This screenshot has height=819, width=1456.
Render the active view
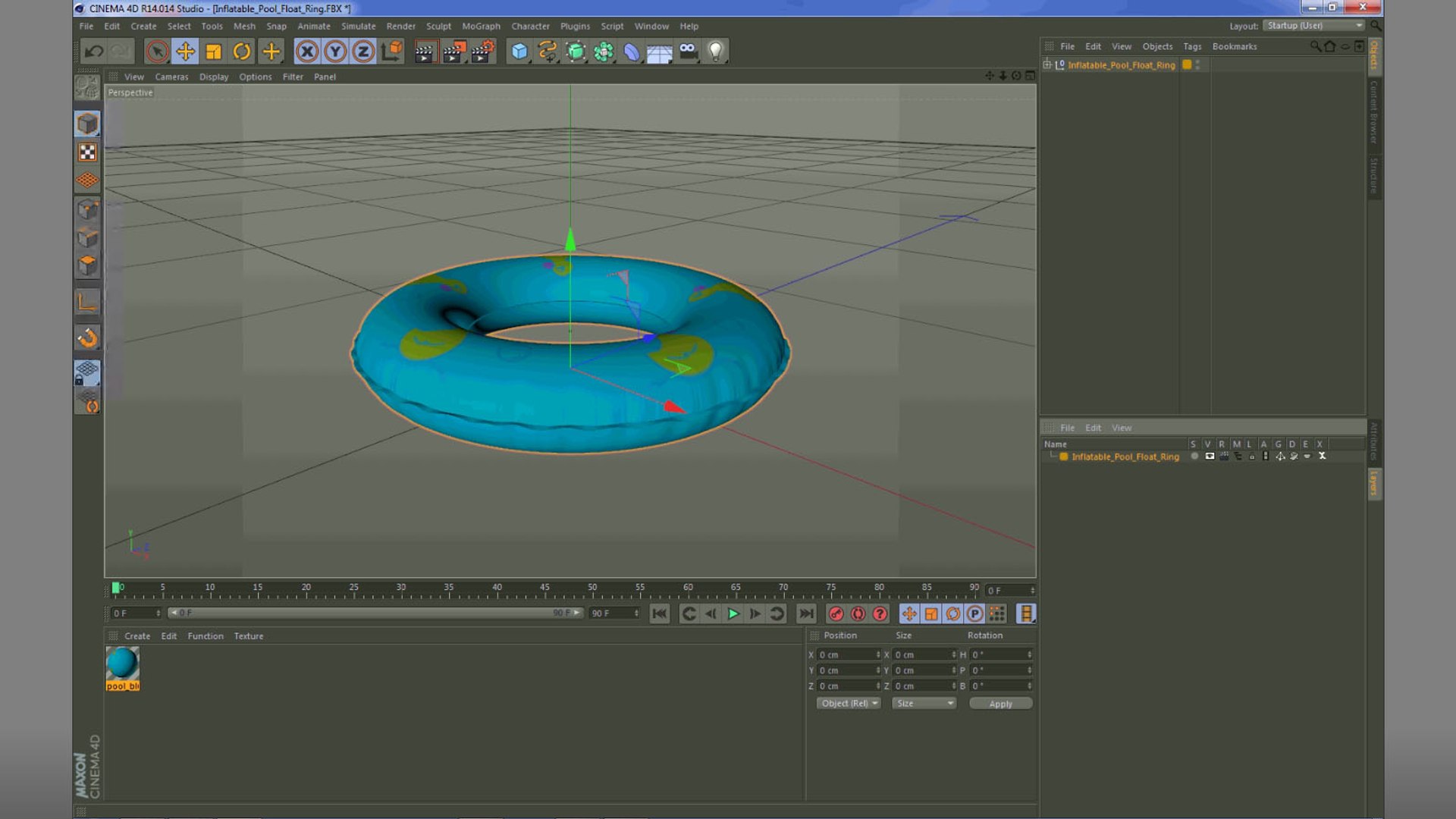click(x=425, y=52)
